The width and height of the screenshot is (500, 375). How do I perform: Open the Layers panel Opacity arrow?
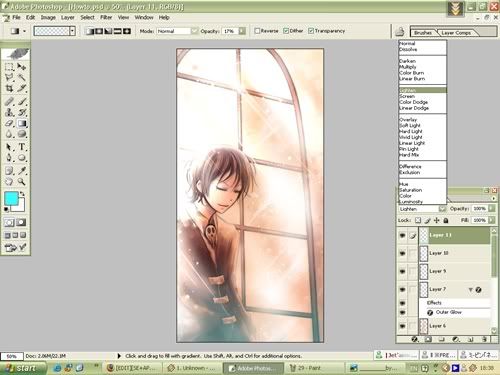coord(491,209)
